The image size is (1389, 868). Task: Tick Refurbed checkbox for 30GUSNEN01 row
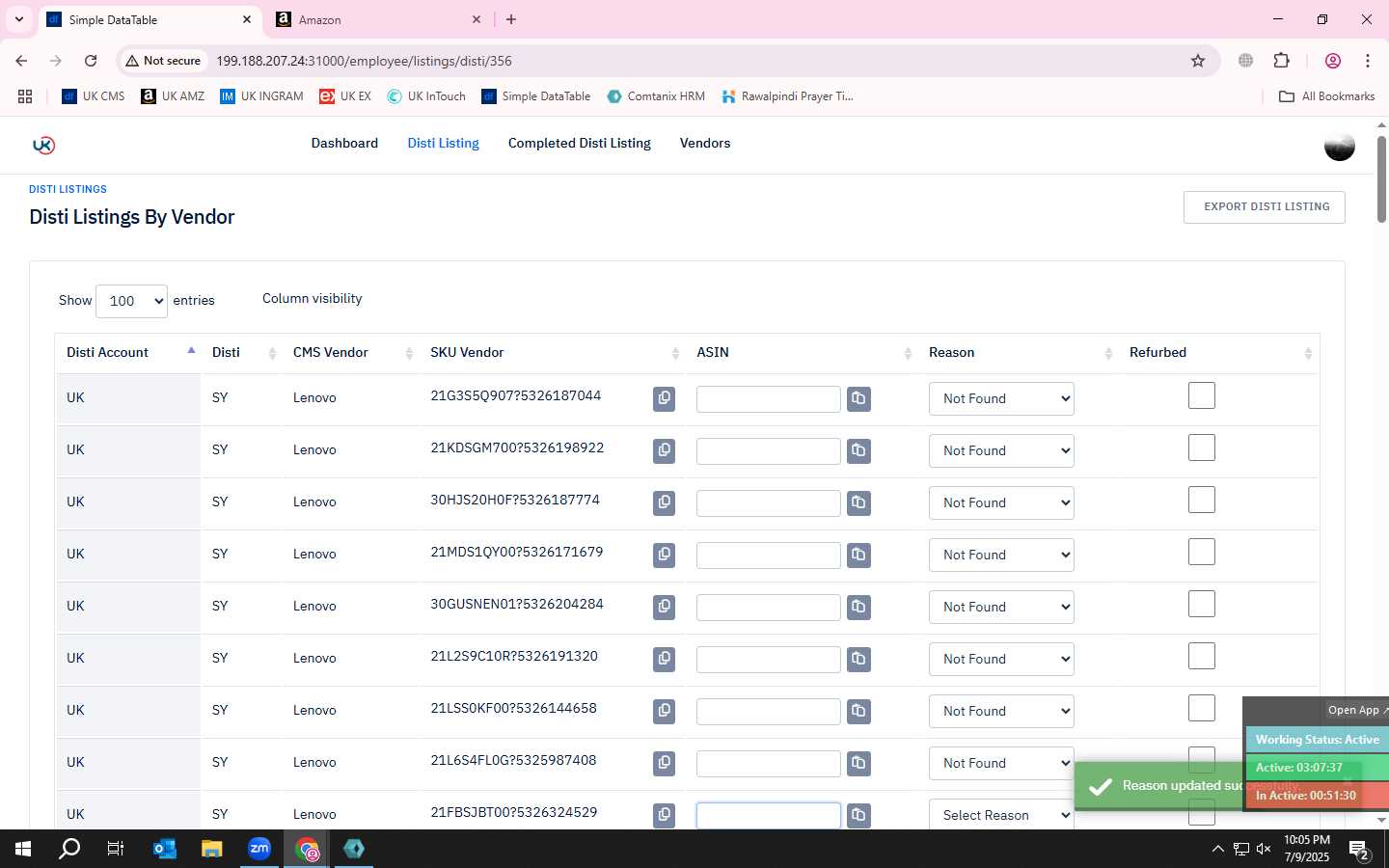(x=1202, y=604)
